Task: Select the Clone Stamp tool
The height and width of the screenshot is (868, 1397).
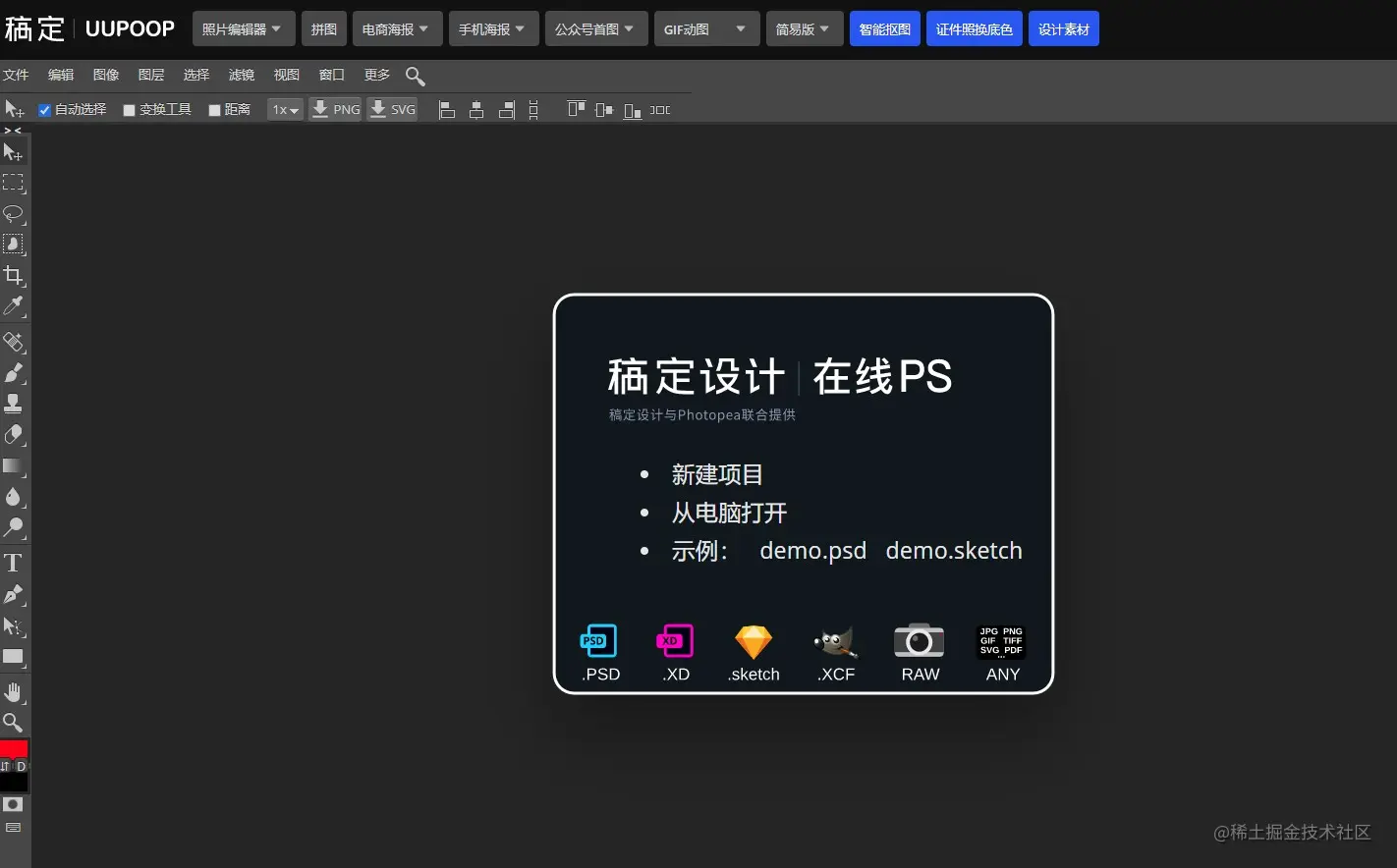Action: (x=13, y=403)
